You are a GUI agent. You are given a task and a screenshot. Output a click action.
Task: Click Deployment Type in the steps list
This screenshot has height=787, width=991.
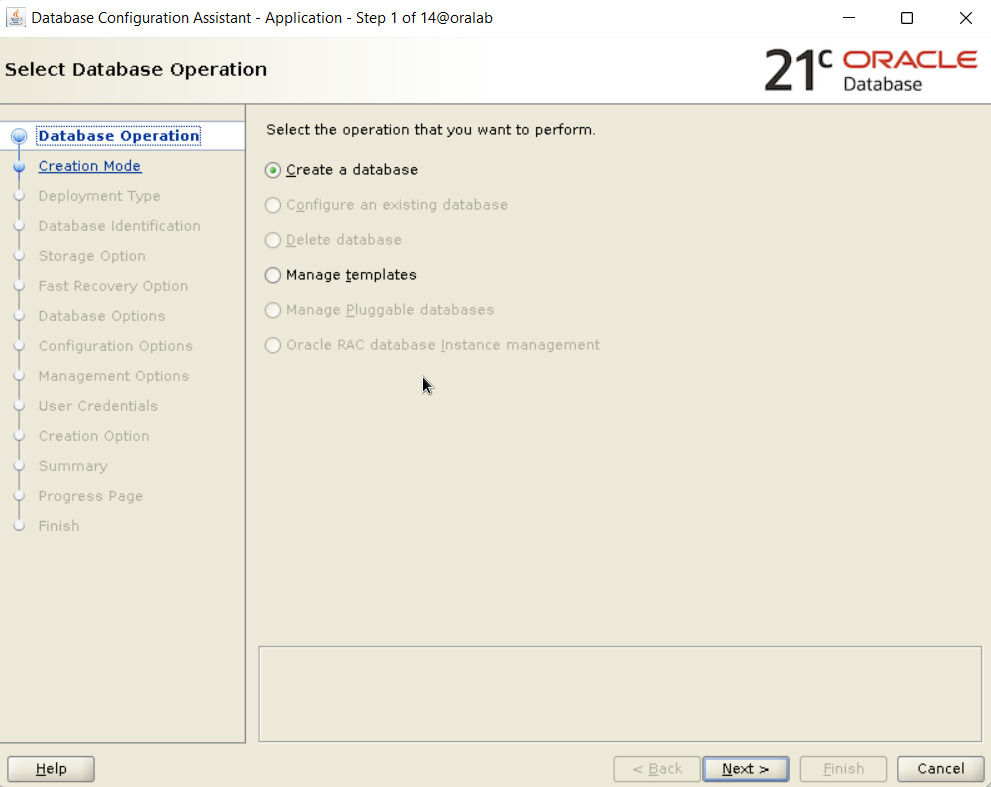coord(99,196)
